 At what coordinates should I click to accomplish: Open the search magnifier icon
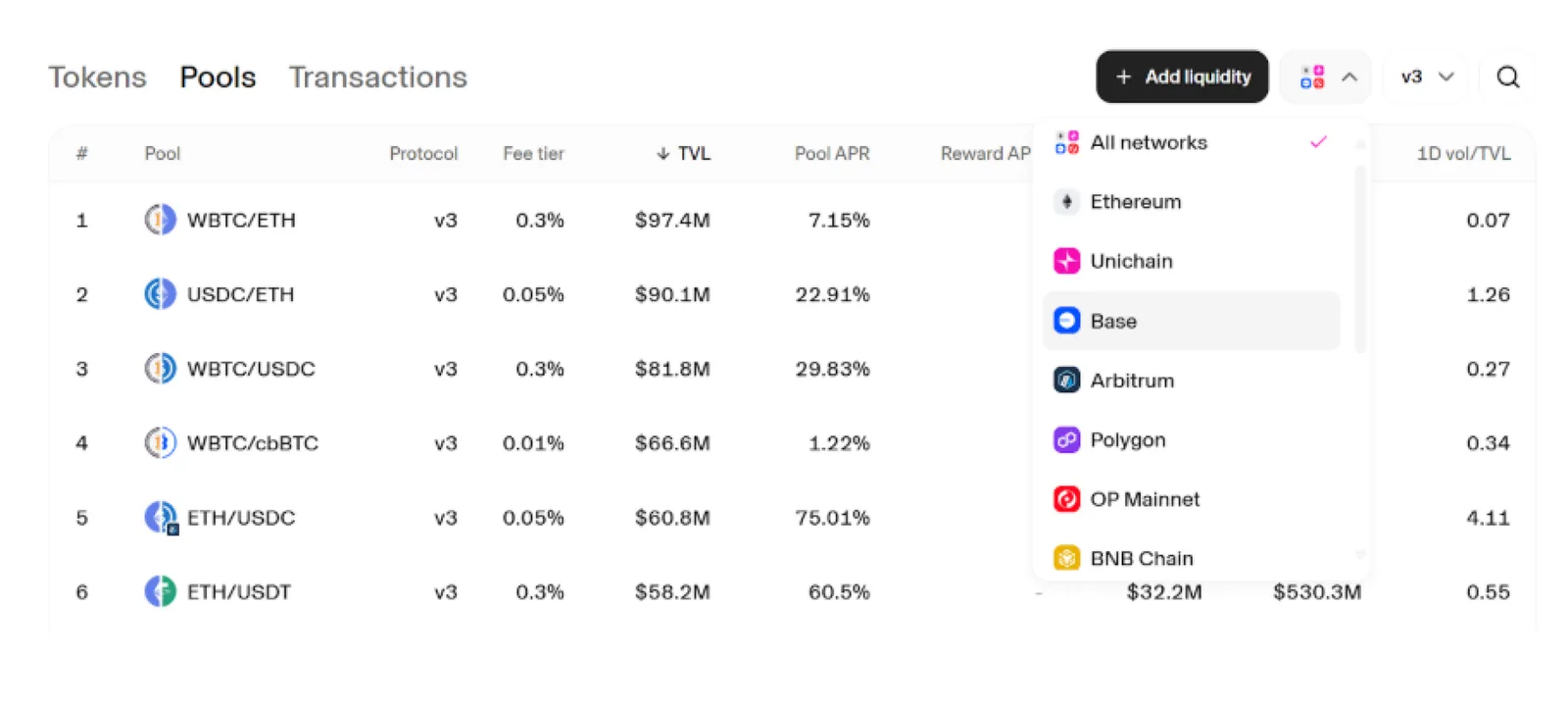tap(1507, 76)
